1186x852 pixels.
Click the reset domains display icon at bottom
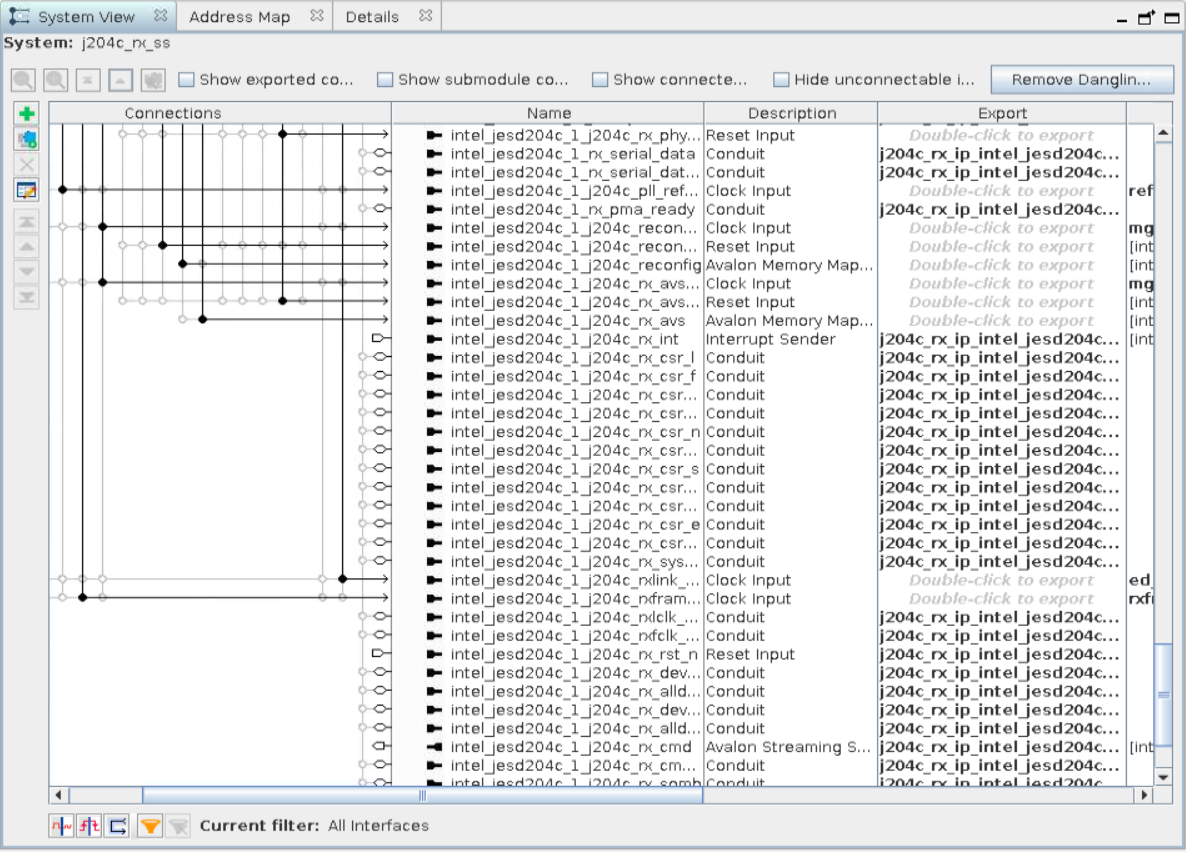[90, 826]
